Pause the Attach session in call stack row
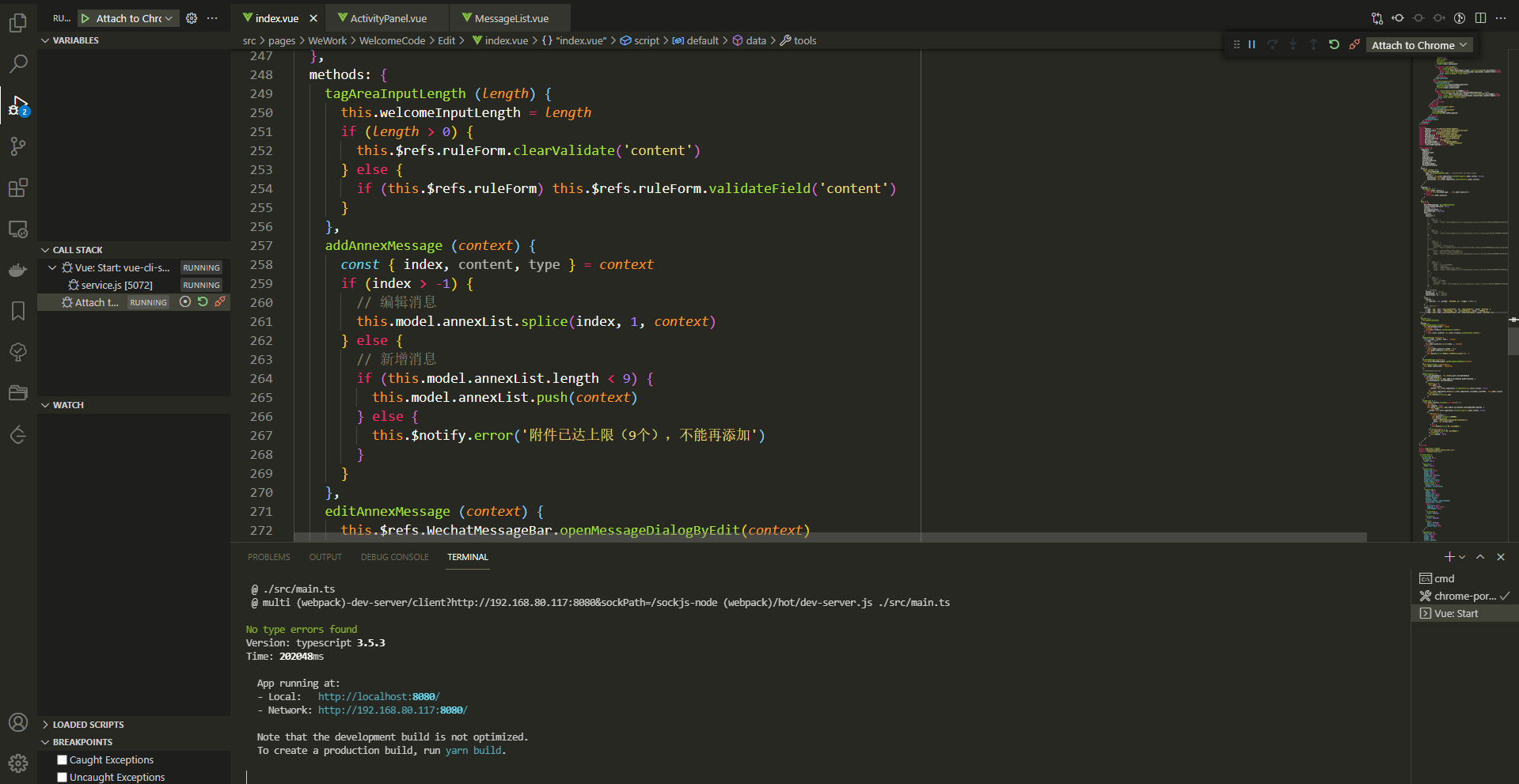 185,301
